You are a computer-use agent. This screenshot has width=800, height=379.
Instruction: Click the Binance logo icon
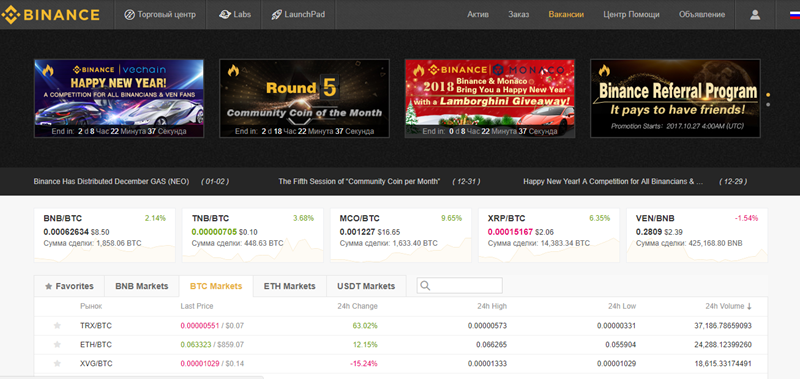10,14
